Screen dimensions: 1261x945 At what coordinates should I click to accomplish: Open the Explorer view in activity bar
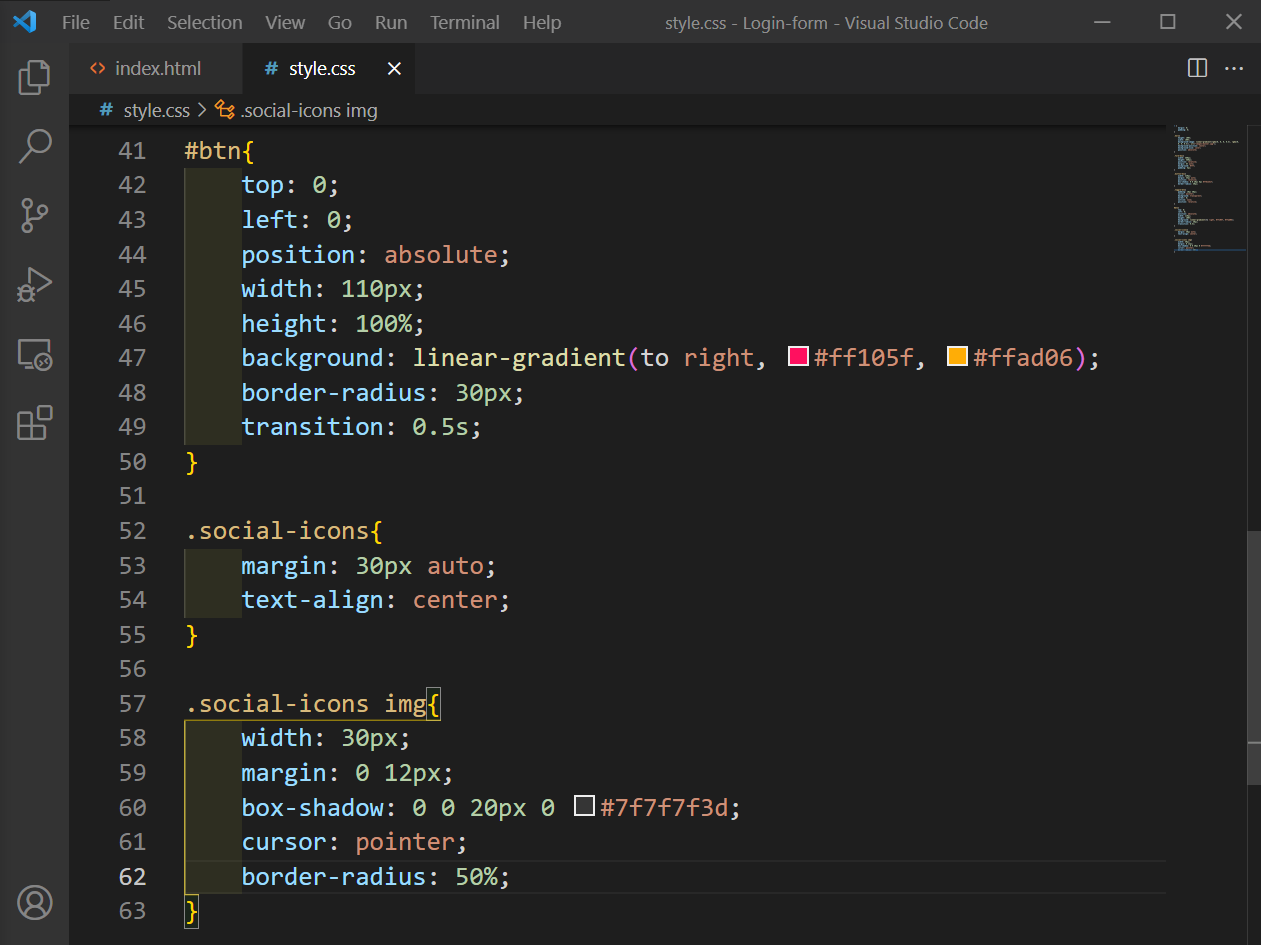pyautogui.click(x=34, y=78)
